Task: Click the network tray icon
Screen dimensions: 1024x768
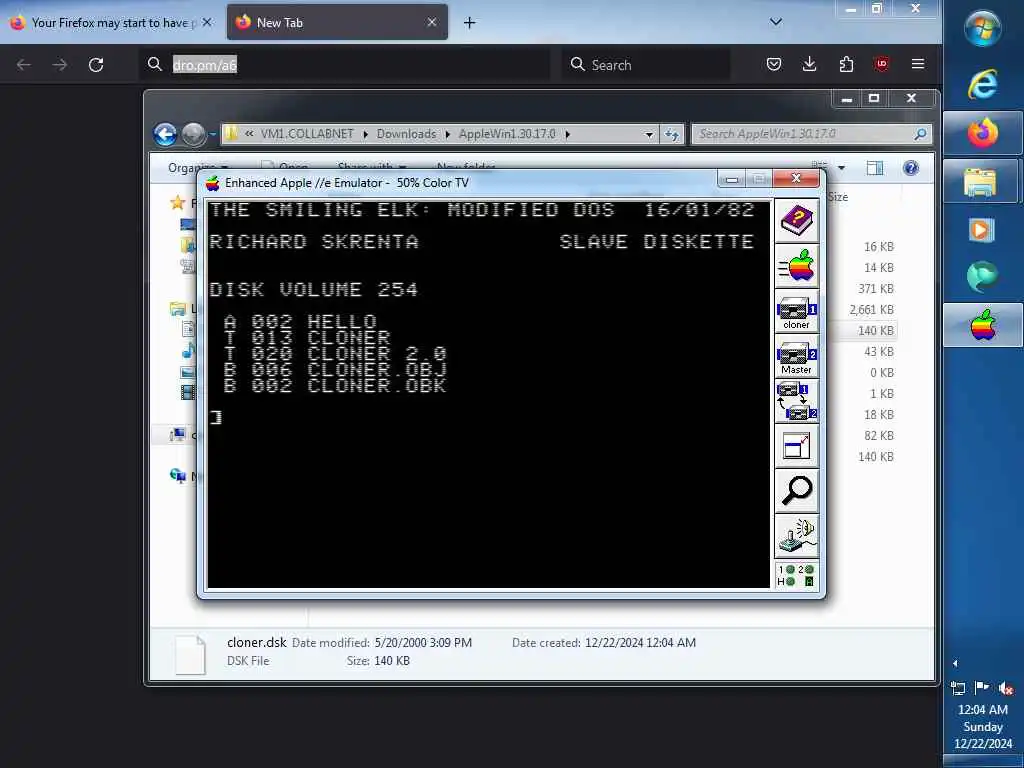Action: (958, 688)
